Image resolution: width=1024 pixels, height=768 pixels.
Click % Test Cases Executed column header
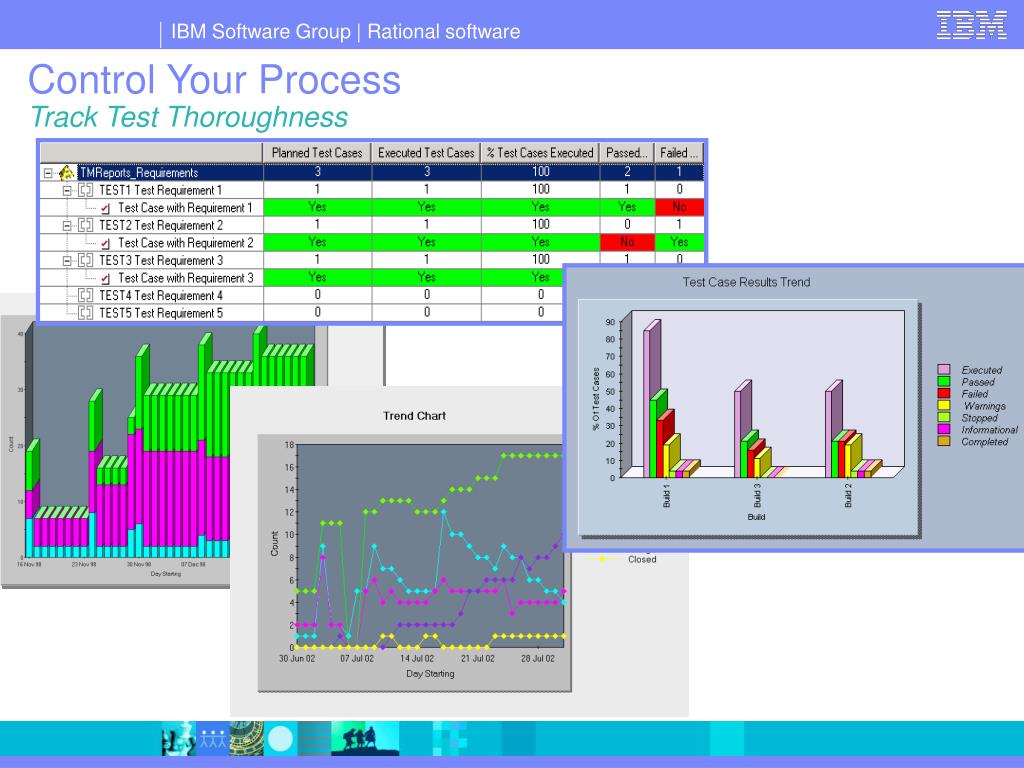click(x=541, y=153)
